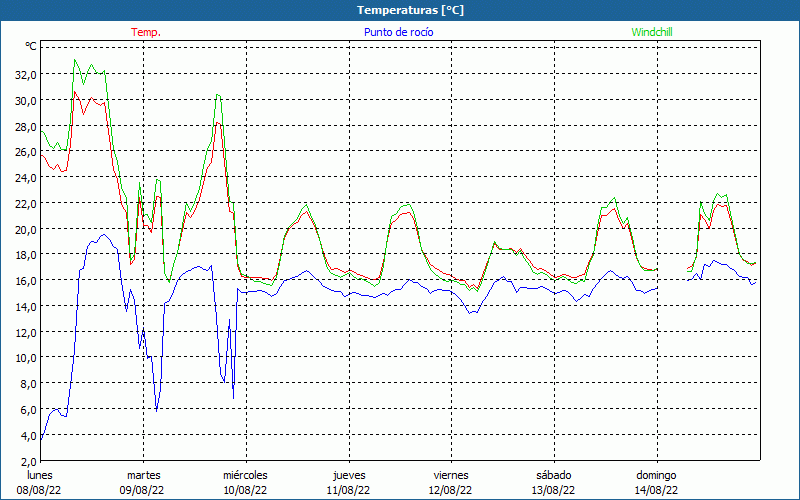Image resolution: width=800 pixels, height=500 pixels.
Task: Click the 11/08/22 date label
Action: (348, 490)
